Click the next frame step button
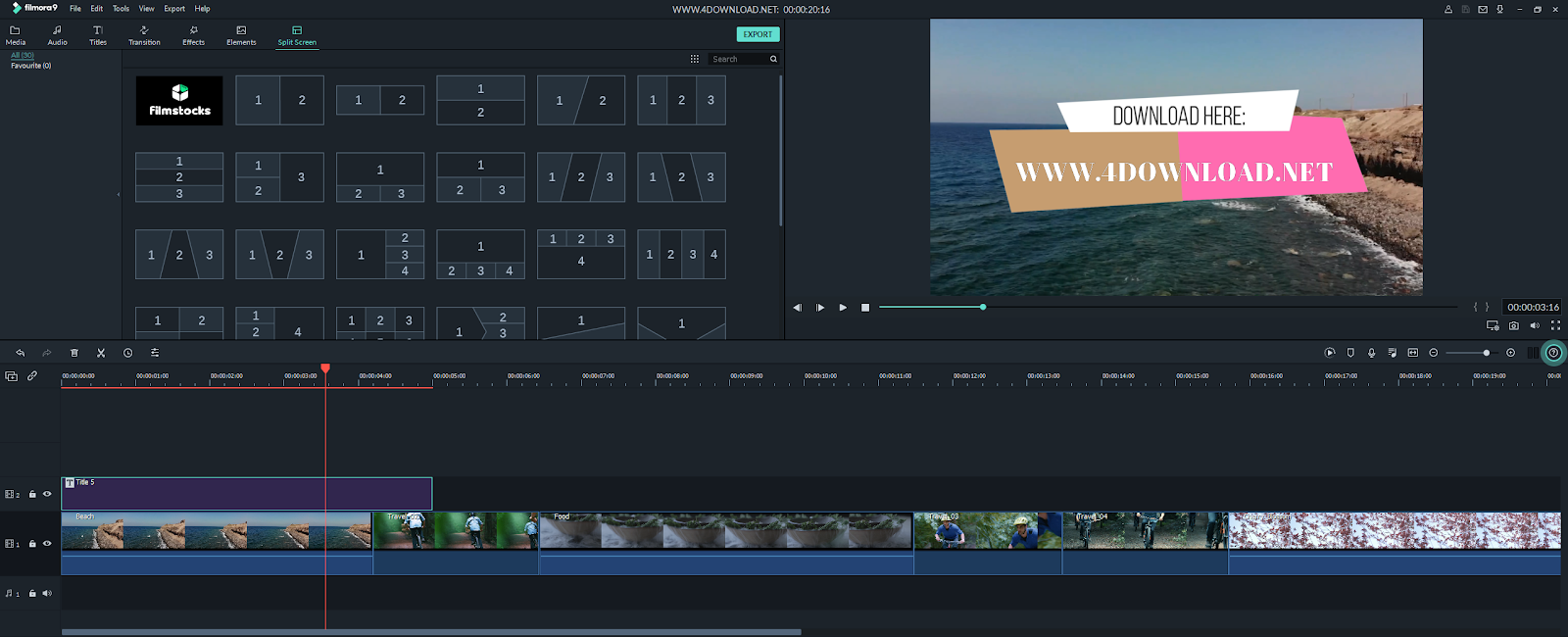Image resolution: width=1568 pixels, height=637 pixels. coord(820,308)
